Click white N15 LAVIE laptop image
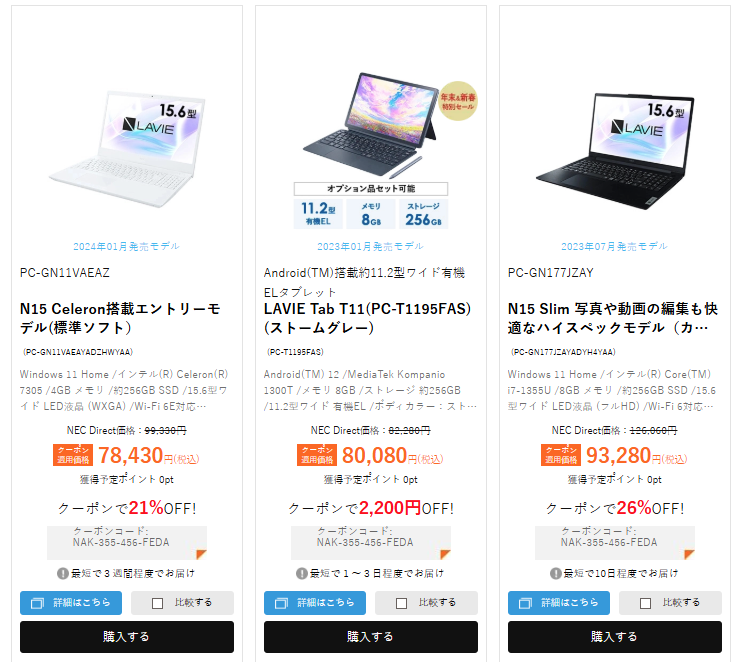Screen dimensions: 742x662 (x=127, y=149)
